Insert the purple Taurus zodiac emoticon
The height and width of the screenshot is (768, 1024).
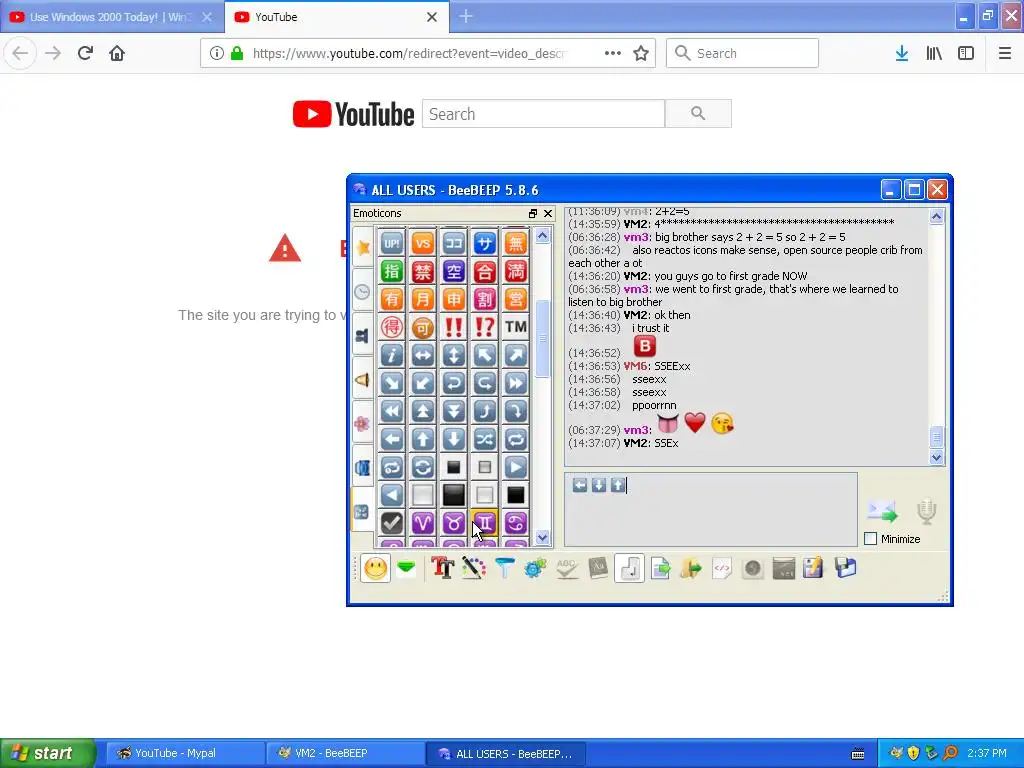point(454,522)
